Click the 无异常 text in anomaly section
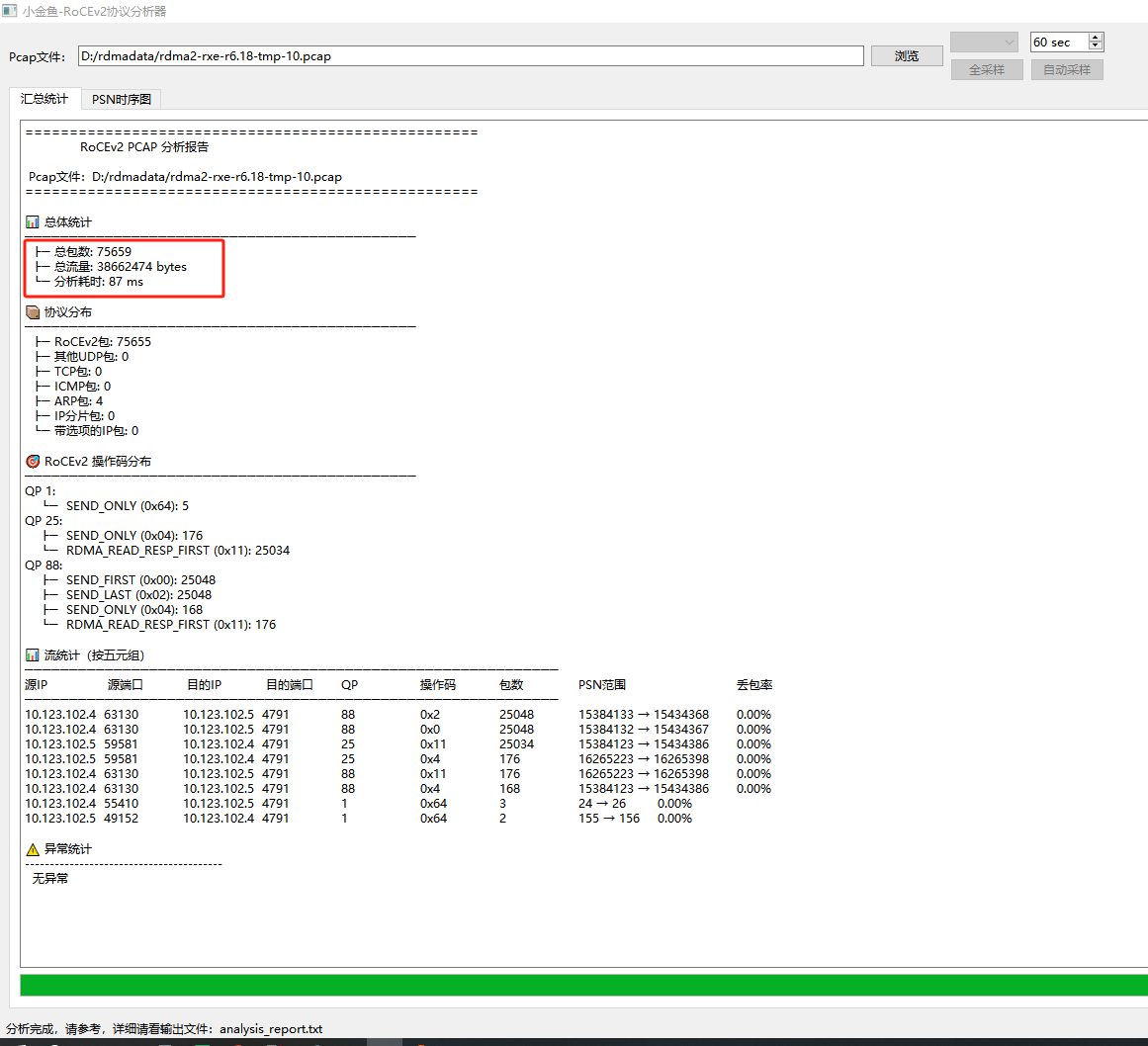1148x1046 pixels. click(x=50, y=878)
